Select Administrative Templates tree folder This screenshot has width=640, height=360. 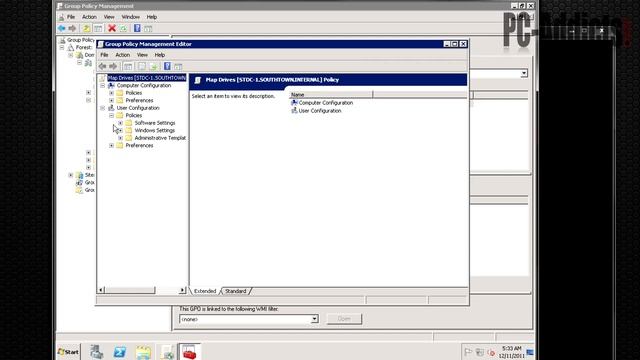160,138
